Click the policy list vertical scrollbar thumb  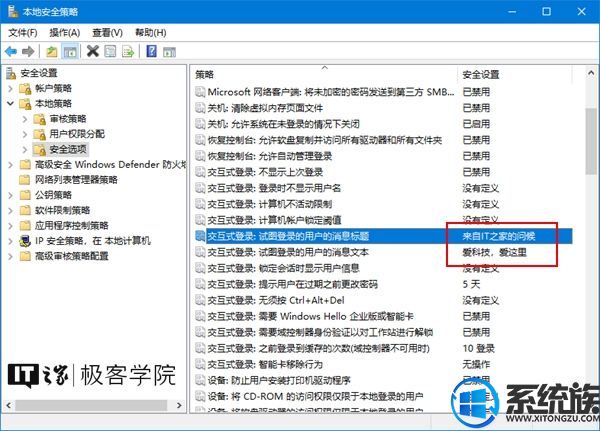[x=591, y=141]
